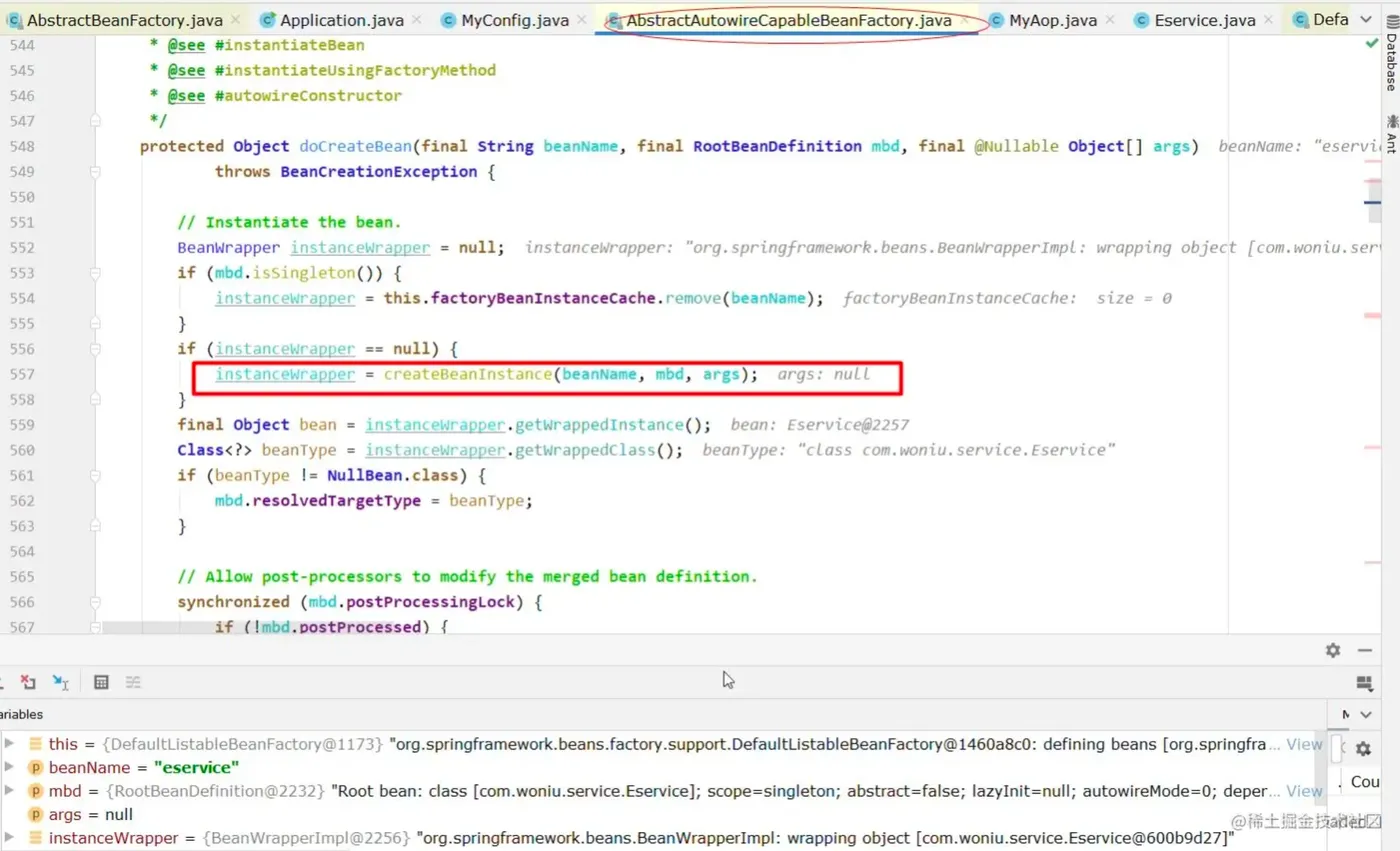Click postProcessingLock on line 566

[x=430, y=602]
